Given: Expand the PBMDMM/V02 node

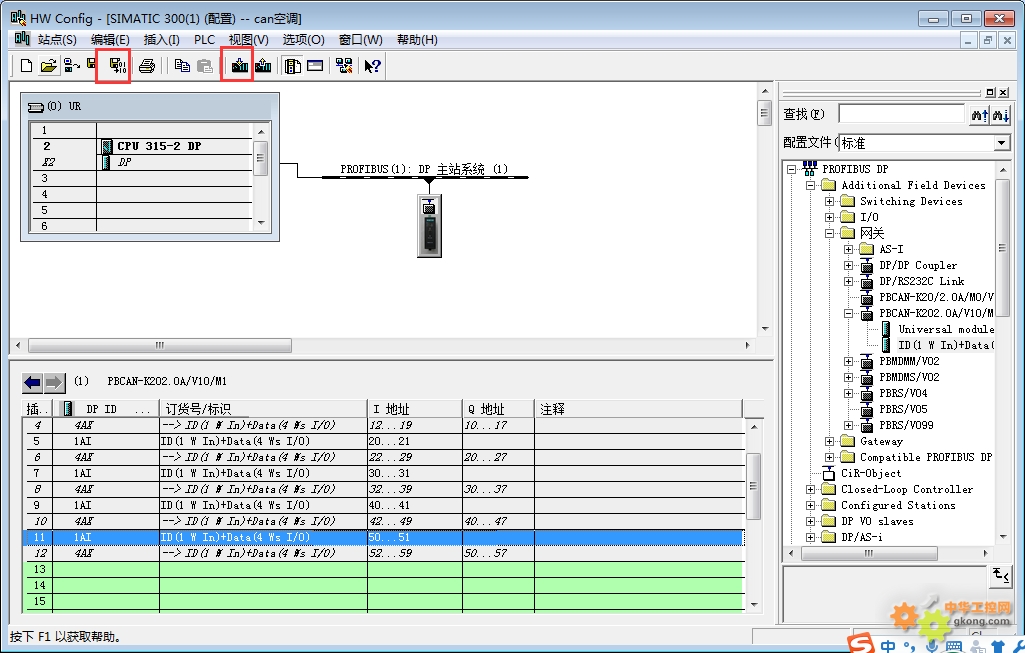Looking at the screenshot, I should tap(849, 361).
